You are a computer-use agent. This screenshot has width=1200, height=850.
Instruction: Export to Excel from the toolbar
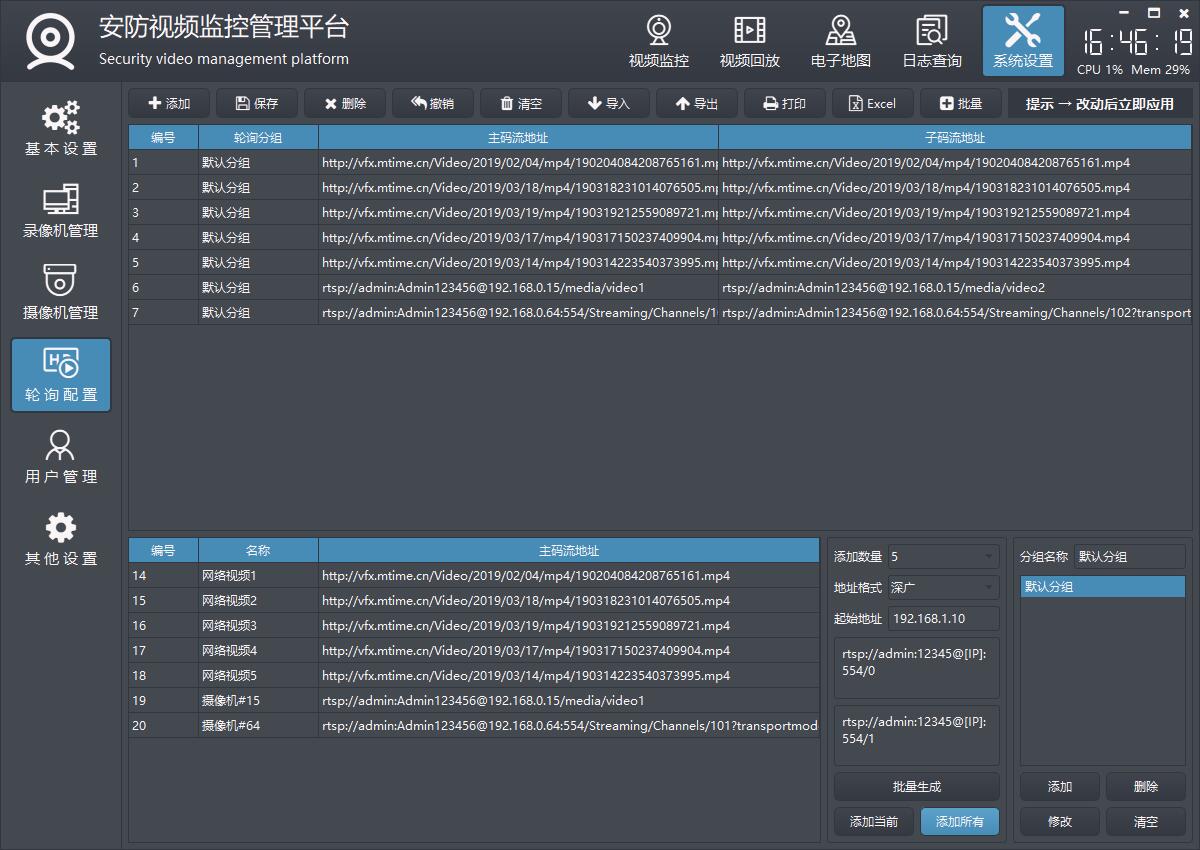tap(872, 103)
